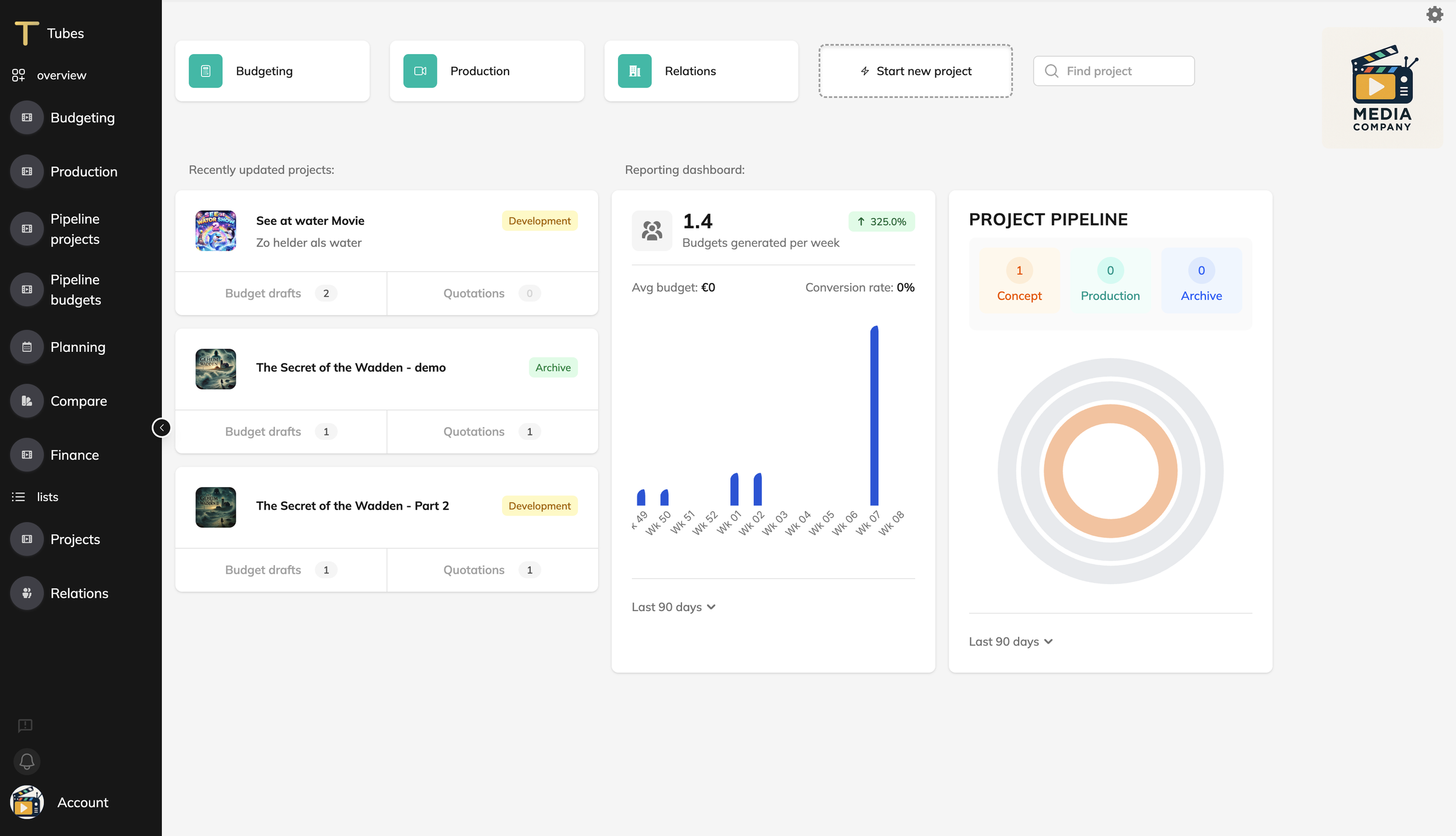Select the Concept pipeline stage tile
The height and width of the screenshot is (836, 1456).
(x=1019, y=281)
